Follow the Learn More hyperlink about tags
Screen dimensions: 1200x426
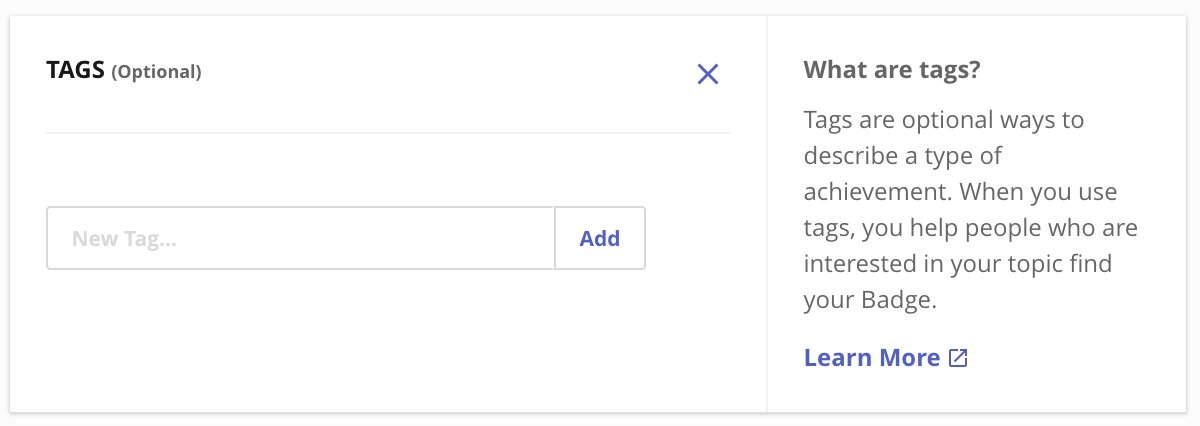coord(871,358)
